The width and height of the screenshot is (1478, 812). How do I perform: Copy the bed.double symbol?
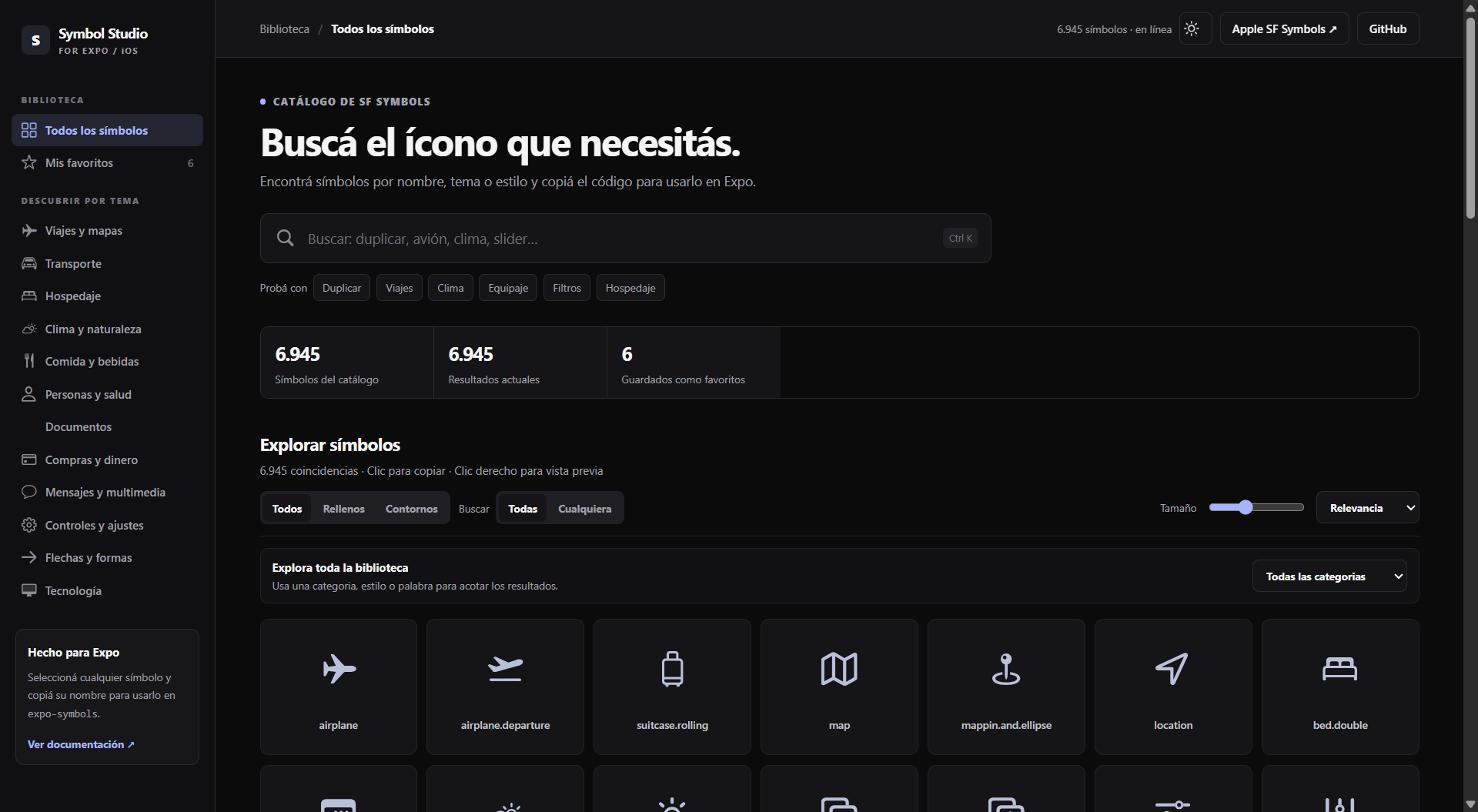1340,687
